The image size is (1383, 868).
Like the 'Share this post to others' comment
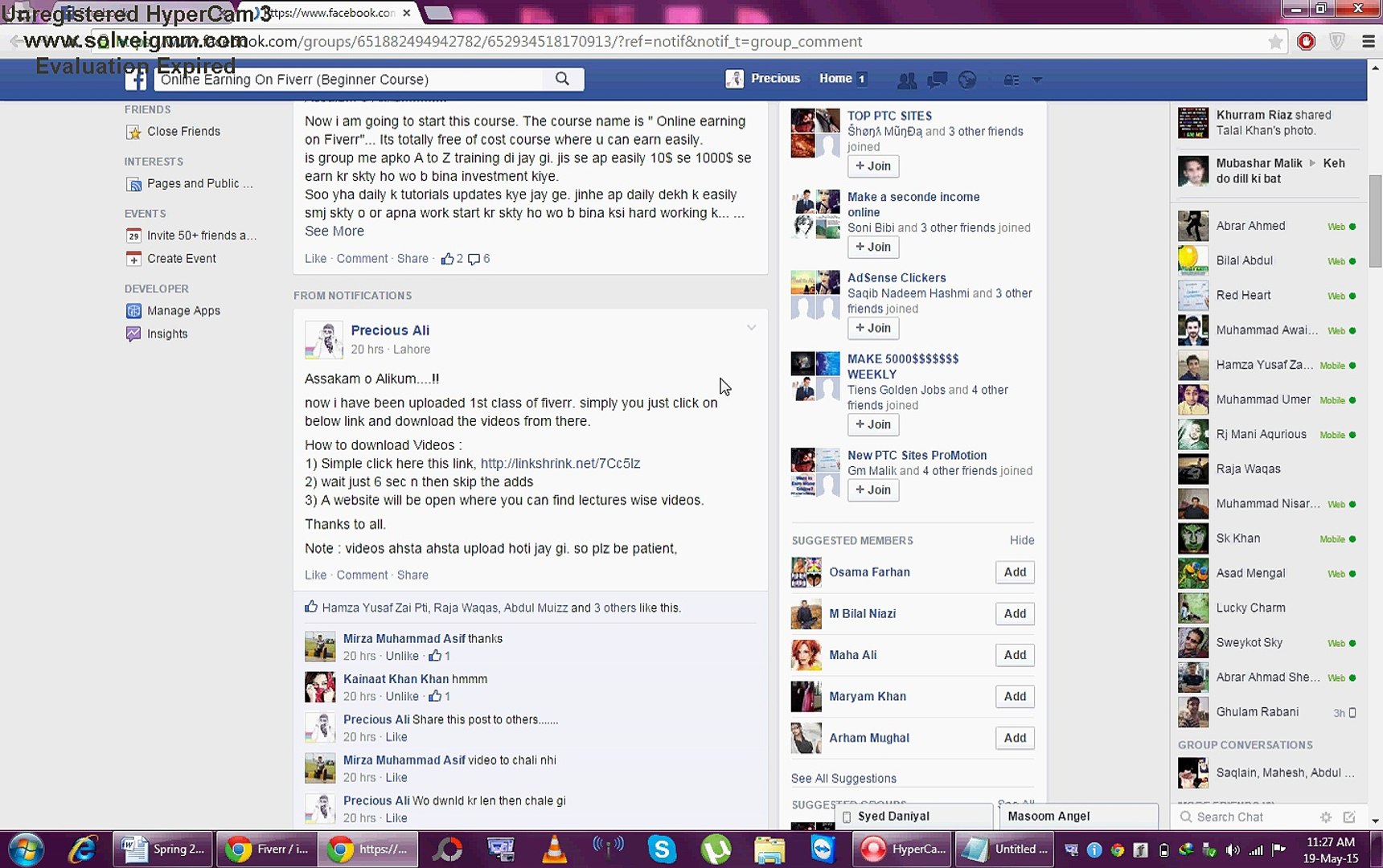(x=396, y=737)
